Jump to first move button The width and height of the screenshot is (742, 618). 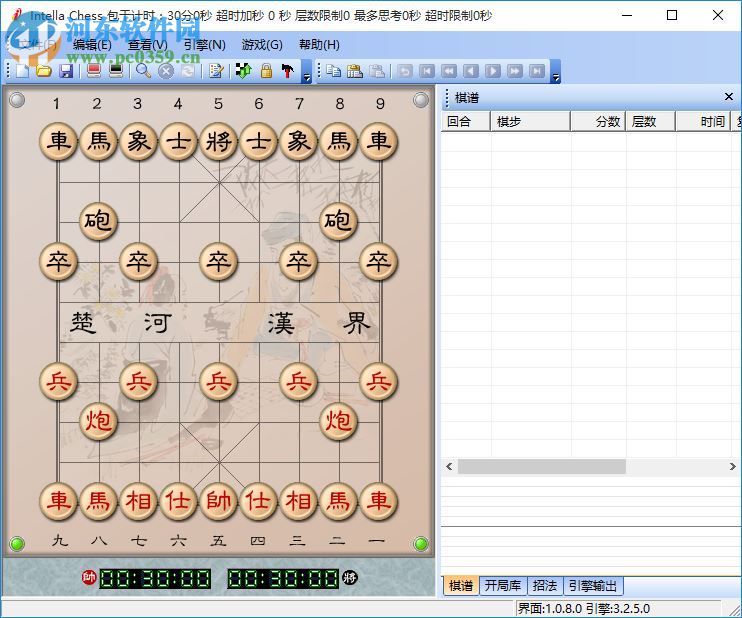[x=427, y=71]
